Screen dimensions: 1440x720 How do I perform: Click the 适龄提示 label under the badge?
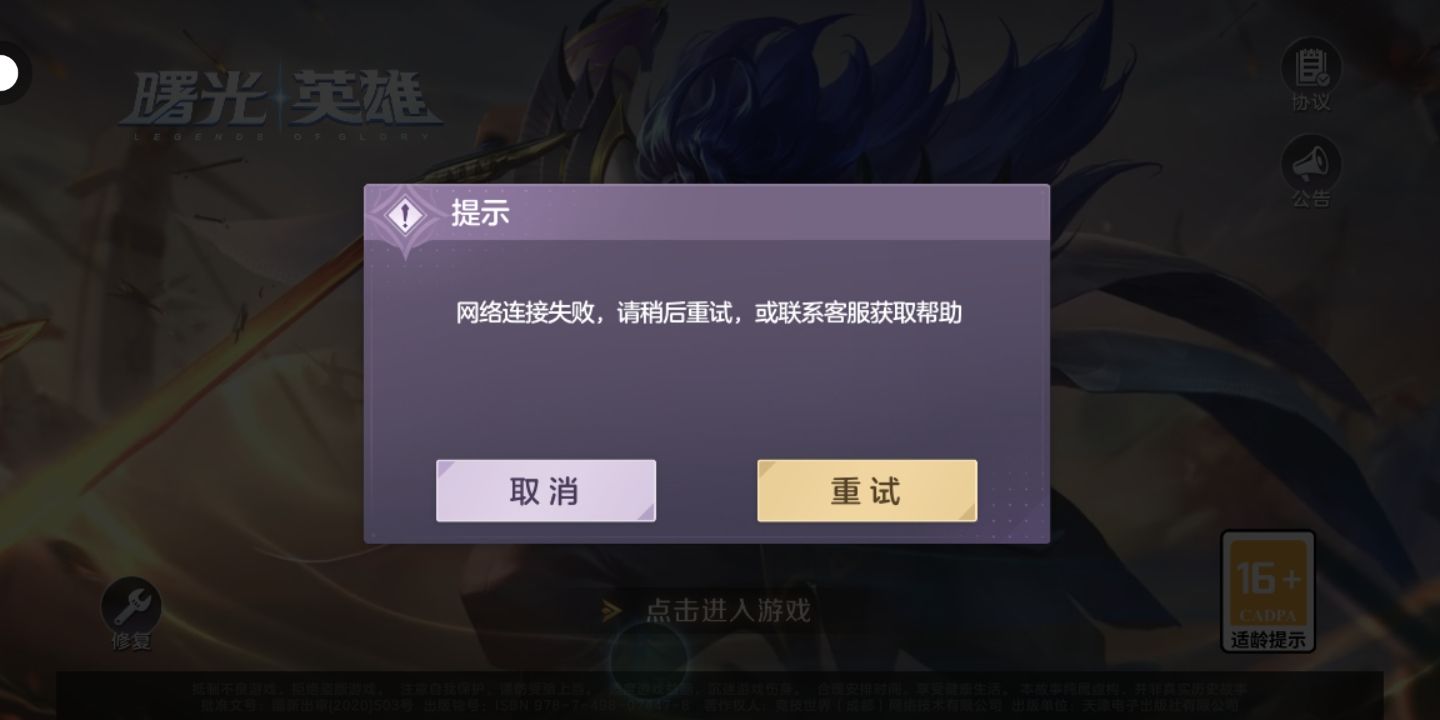[1268, 640]
